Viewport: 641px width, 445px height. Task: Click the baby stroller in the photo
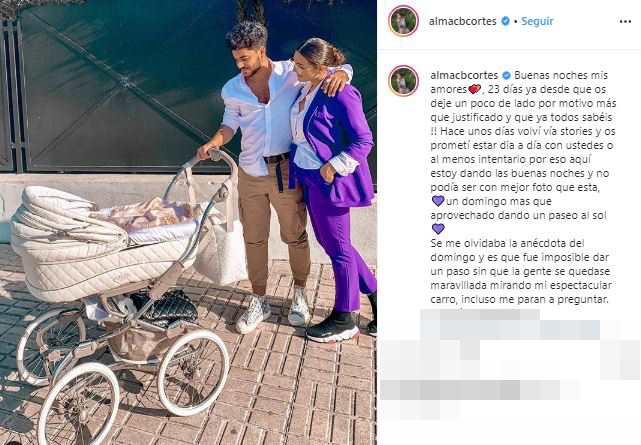click(119, 286)
